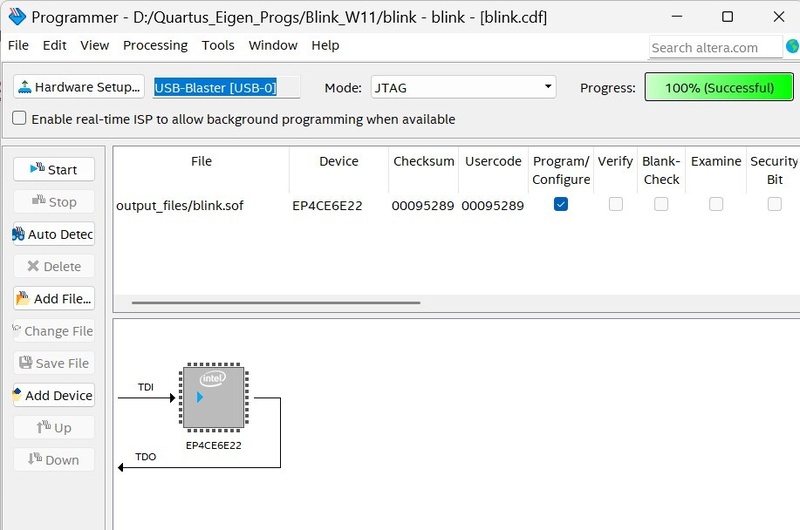
Task: Uncheck Program/Configure for blink.sof
Action: (x=561, y=205)
